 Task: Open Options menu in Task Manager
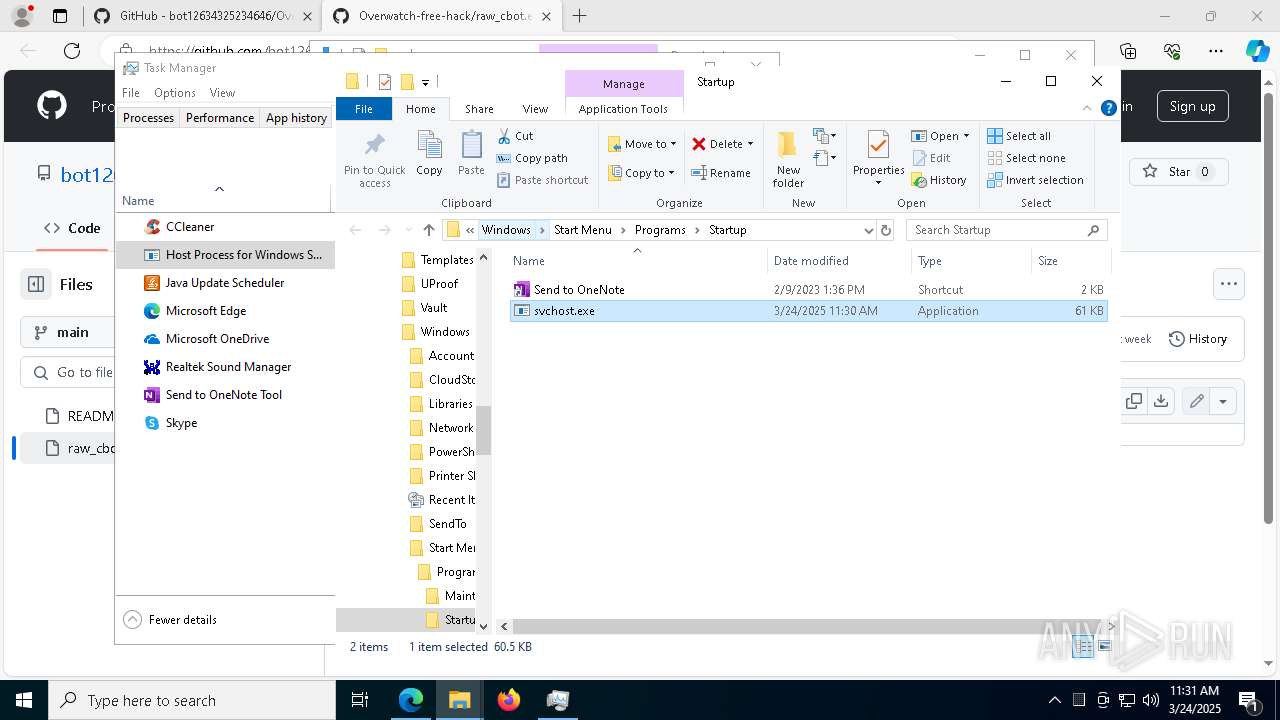pos(175,93)
